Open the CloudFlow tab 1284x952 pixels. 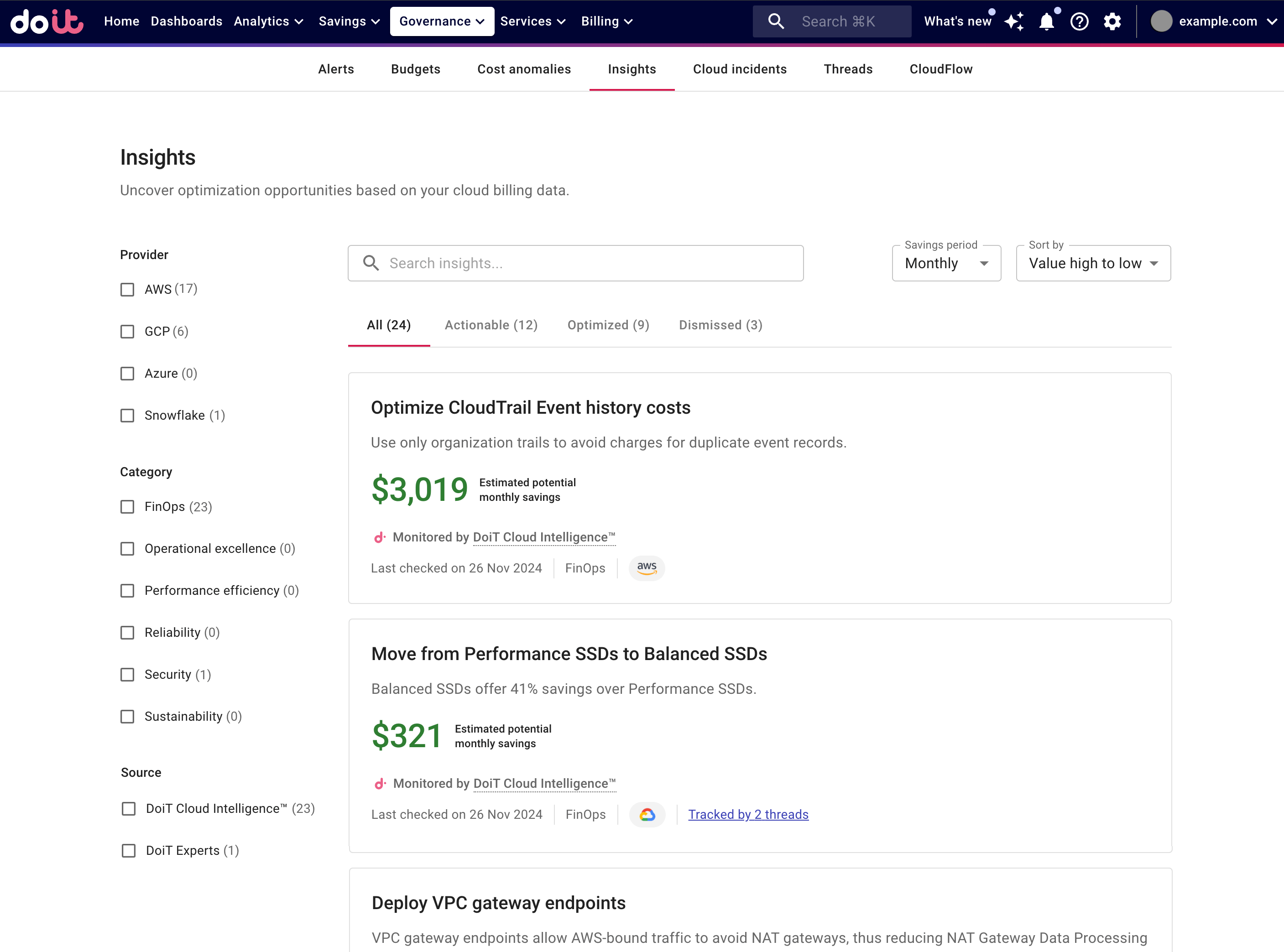(x=940, y=69)
